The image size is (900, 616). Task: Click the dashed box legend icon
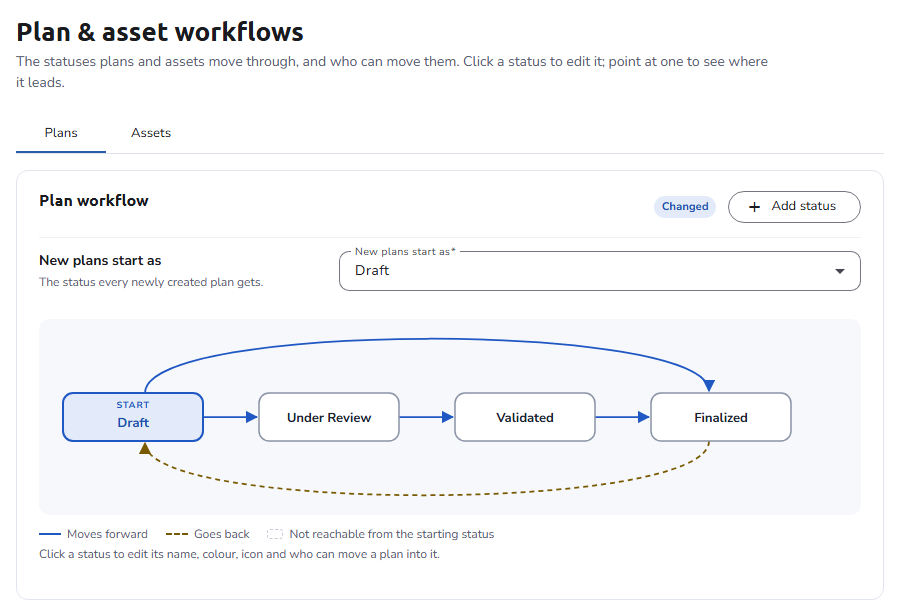point(275,534)
